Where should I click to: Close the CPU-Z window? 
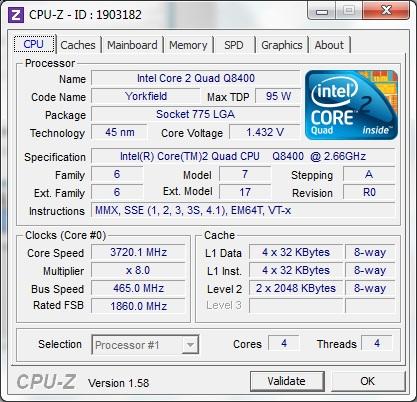[x=386, y=11]
